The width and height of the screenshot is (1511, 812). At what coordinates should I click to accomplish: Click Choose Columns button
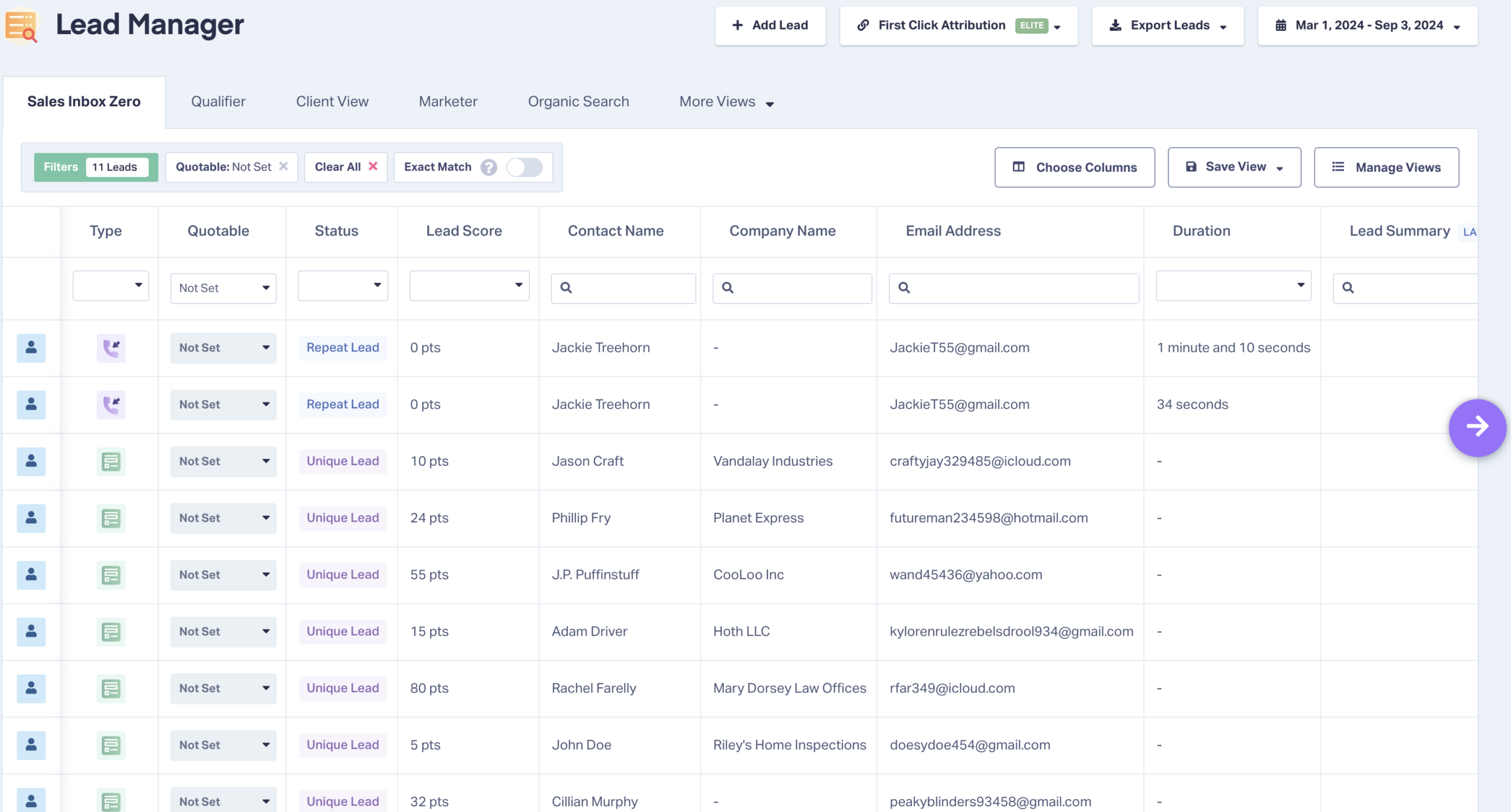coord(1074,168)
